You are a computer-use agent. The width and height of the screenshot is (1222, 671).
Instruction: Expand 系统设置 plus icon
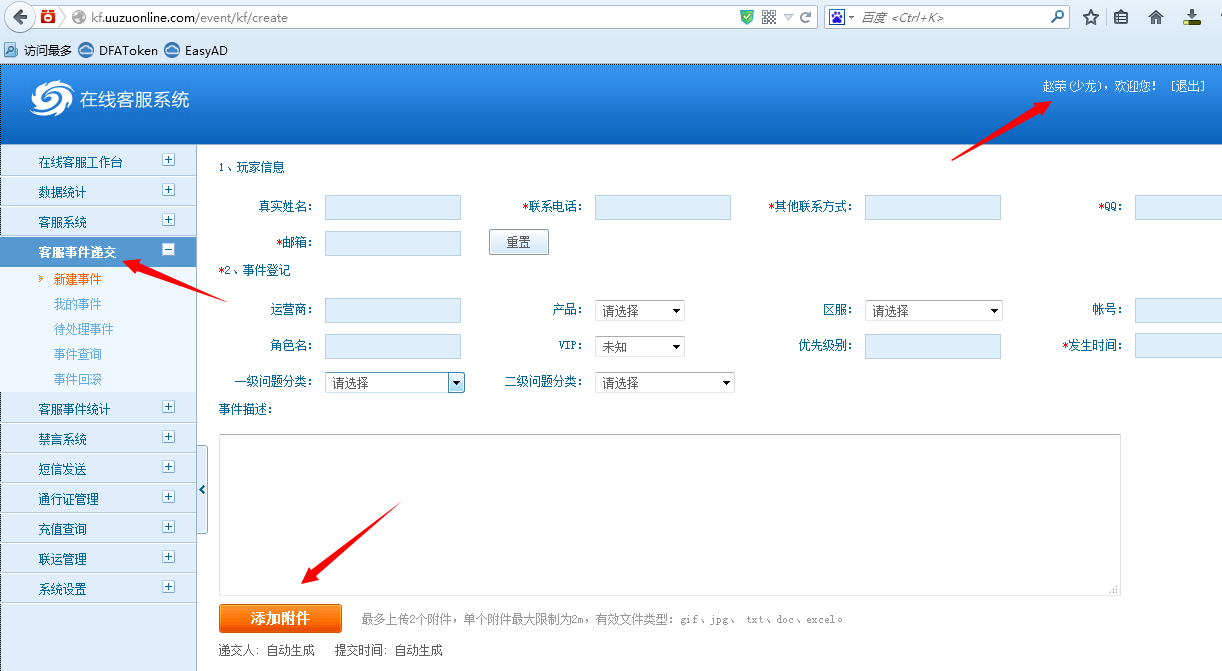pos(168,587)
